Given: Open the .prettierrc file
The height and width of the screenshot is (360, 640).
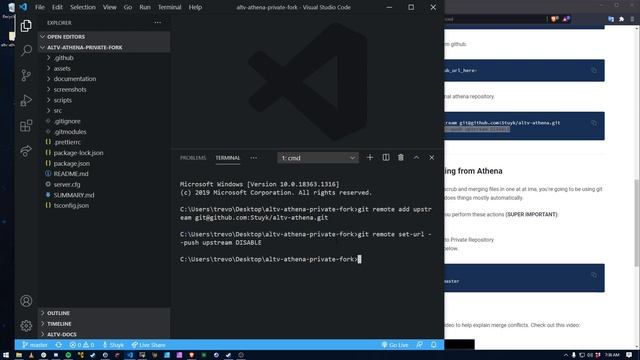Looking at the screenshot, I should click(x=104, y=142).
